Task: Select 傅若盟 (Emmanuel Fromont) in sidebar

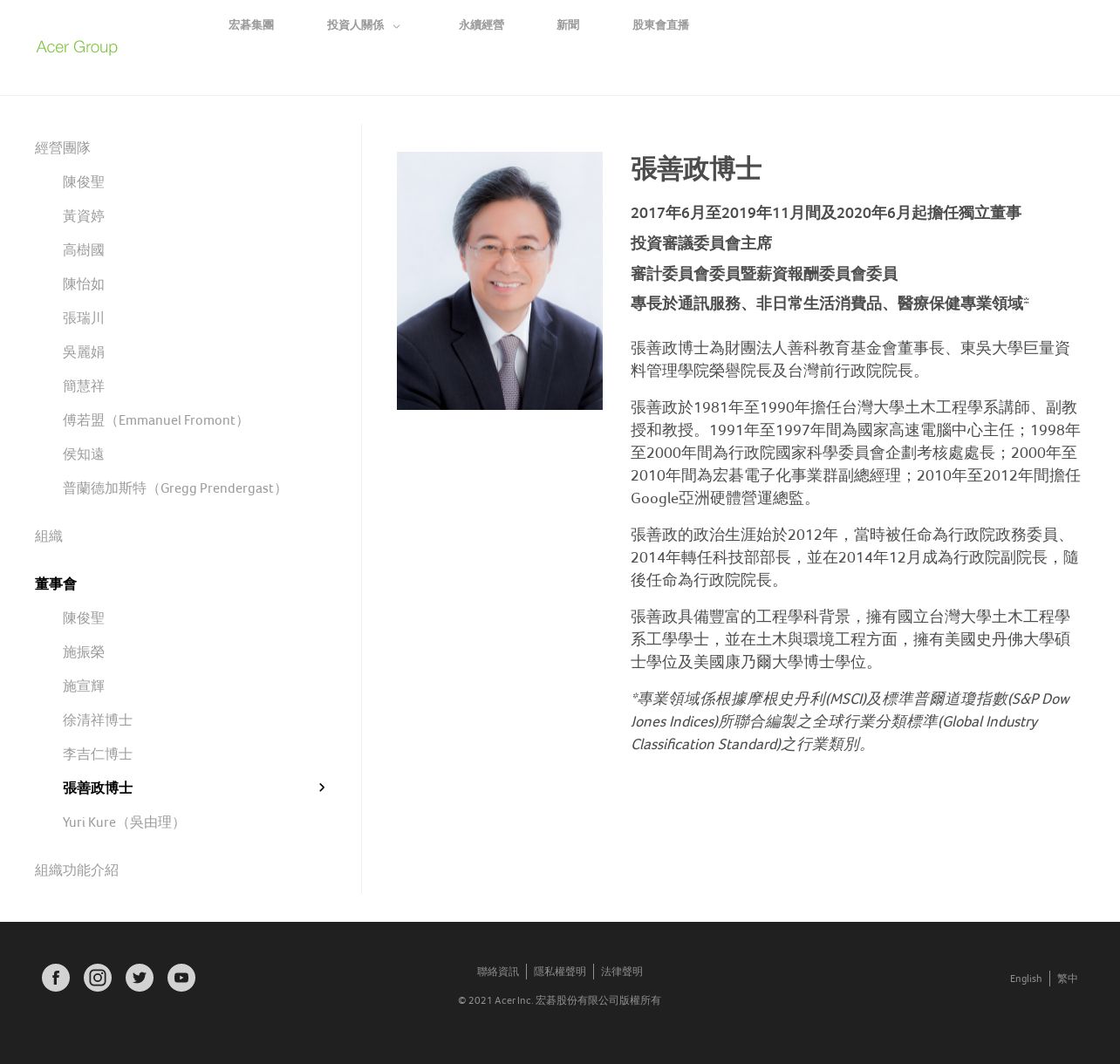Action: (155, 419)
